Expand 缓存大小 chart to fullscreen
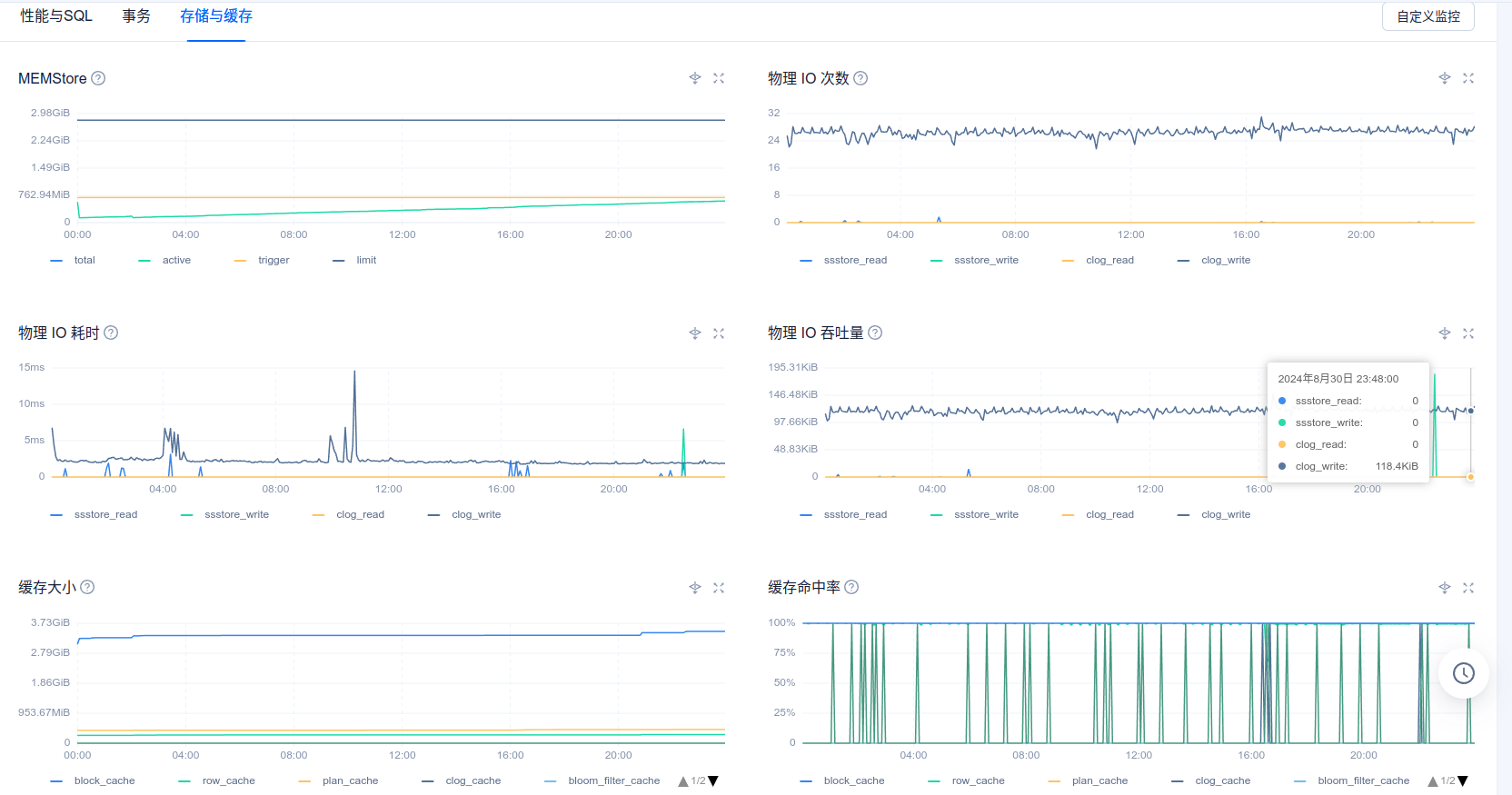This screenshot has width=1512, height=795. pos(719,588)
